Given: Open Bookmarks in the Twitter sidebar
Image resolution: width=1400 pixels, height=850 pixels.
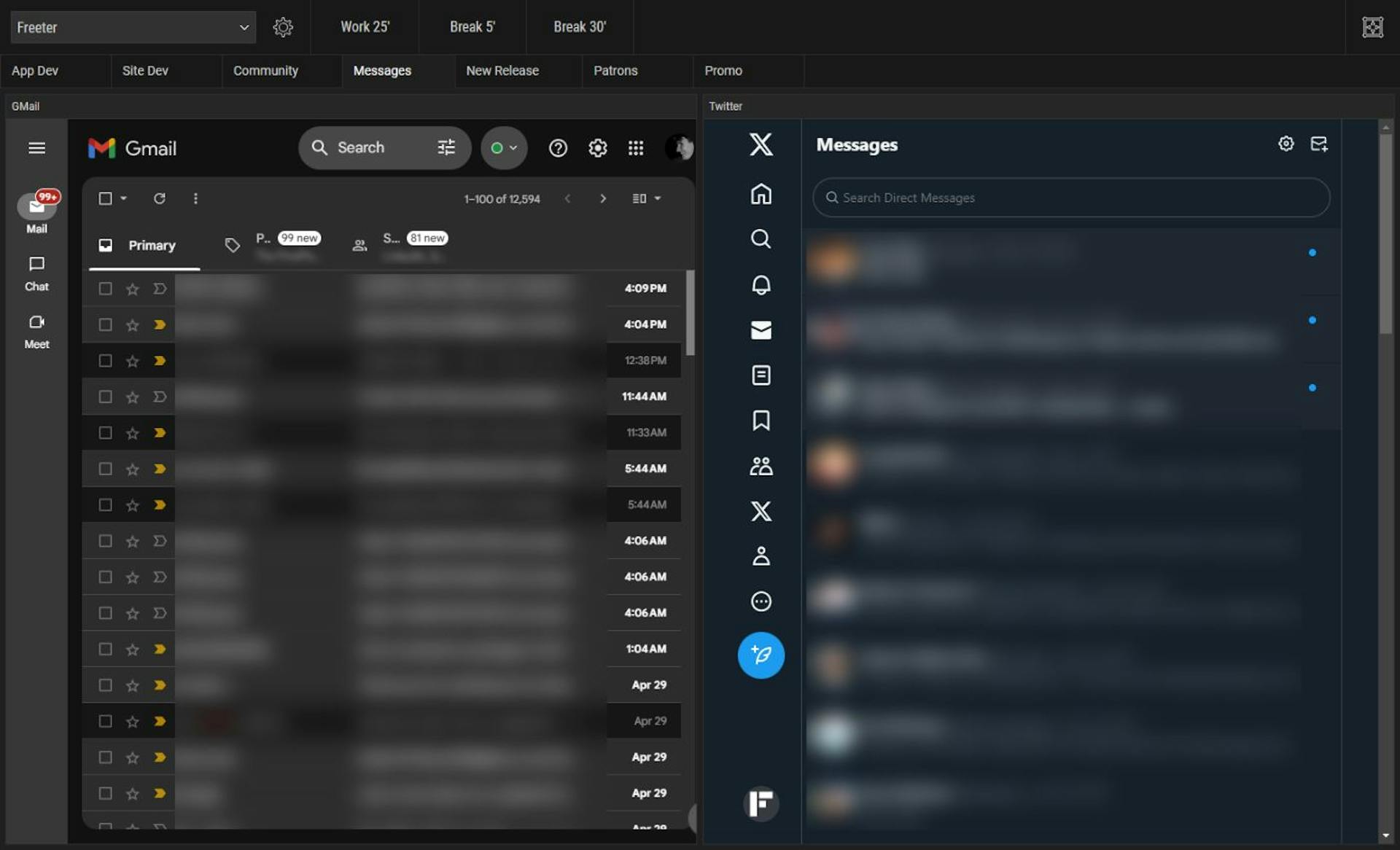Looking at the screenshot, I should click(x=761, y=421).
